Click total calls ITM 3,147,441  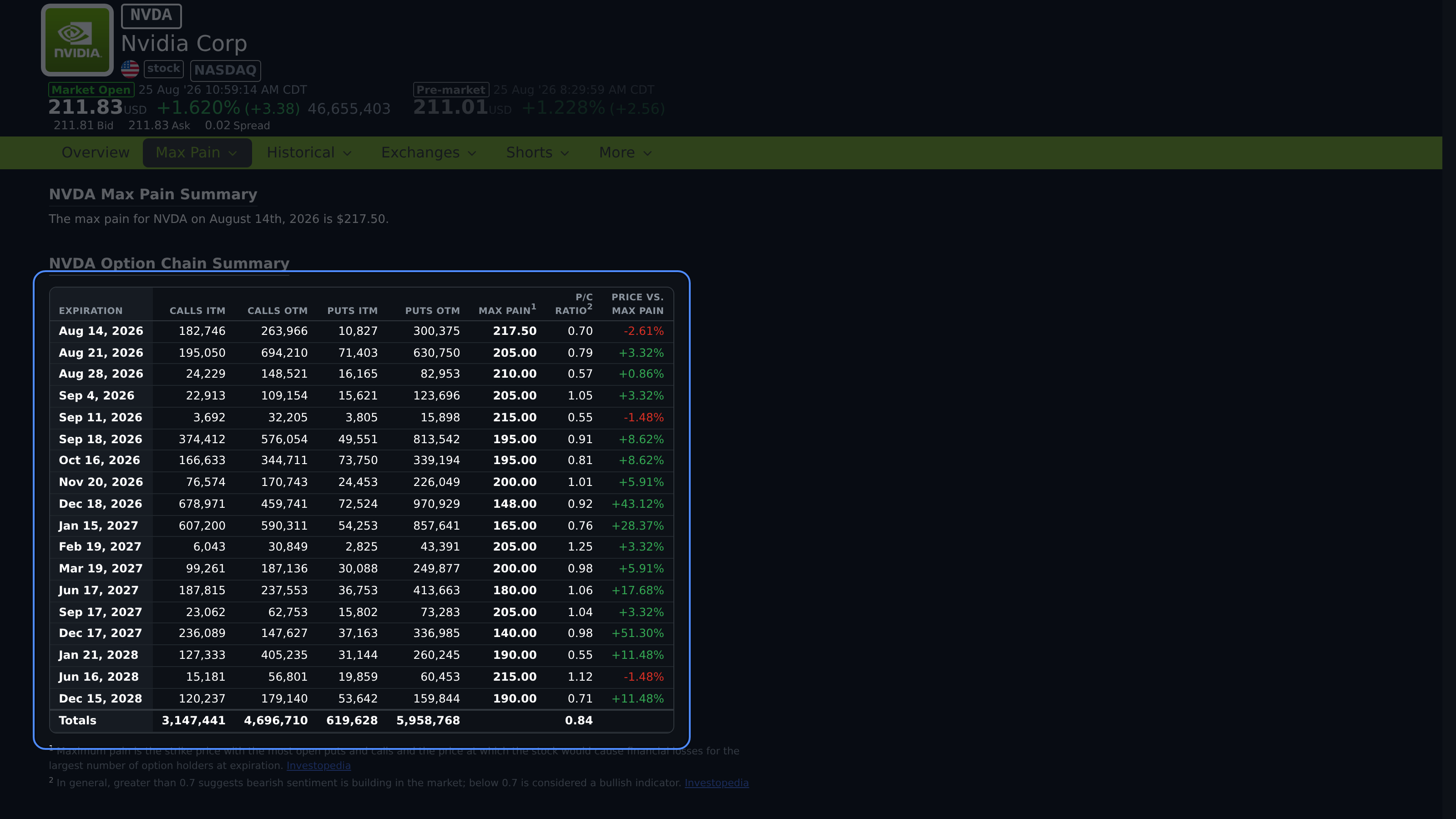[x=193, y=721]
